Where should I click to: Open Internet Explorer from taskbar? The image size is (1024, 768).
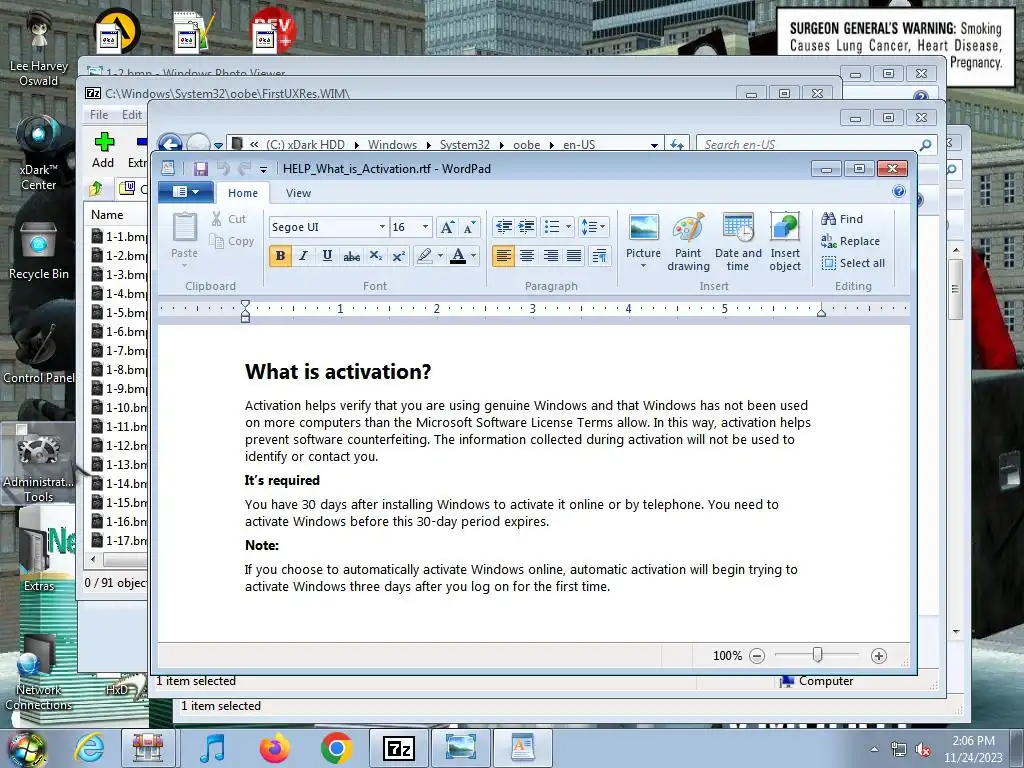pos(89,747)
